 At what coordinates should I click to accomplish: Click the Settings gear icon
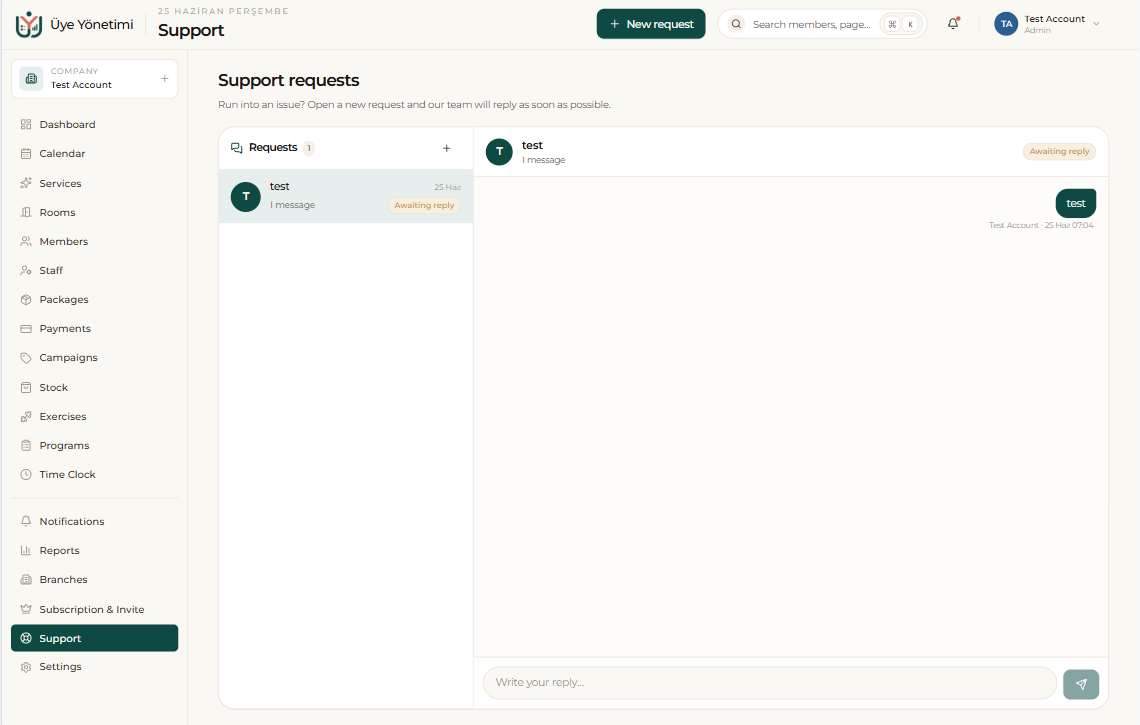click(26, 667)
